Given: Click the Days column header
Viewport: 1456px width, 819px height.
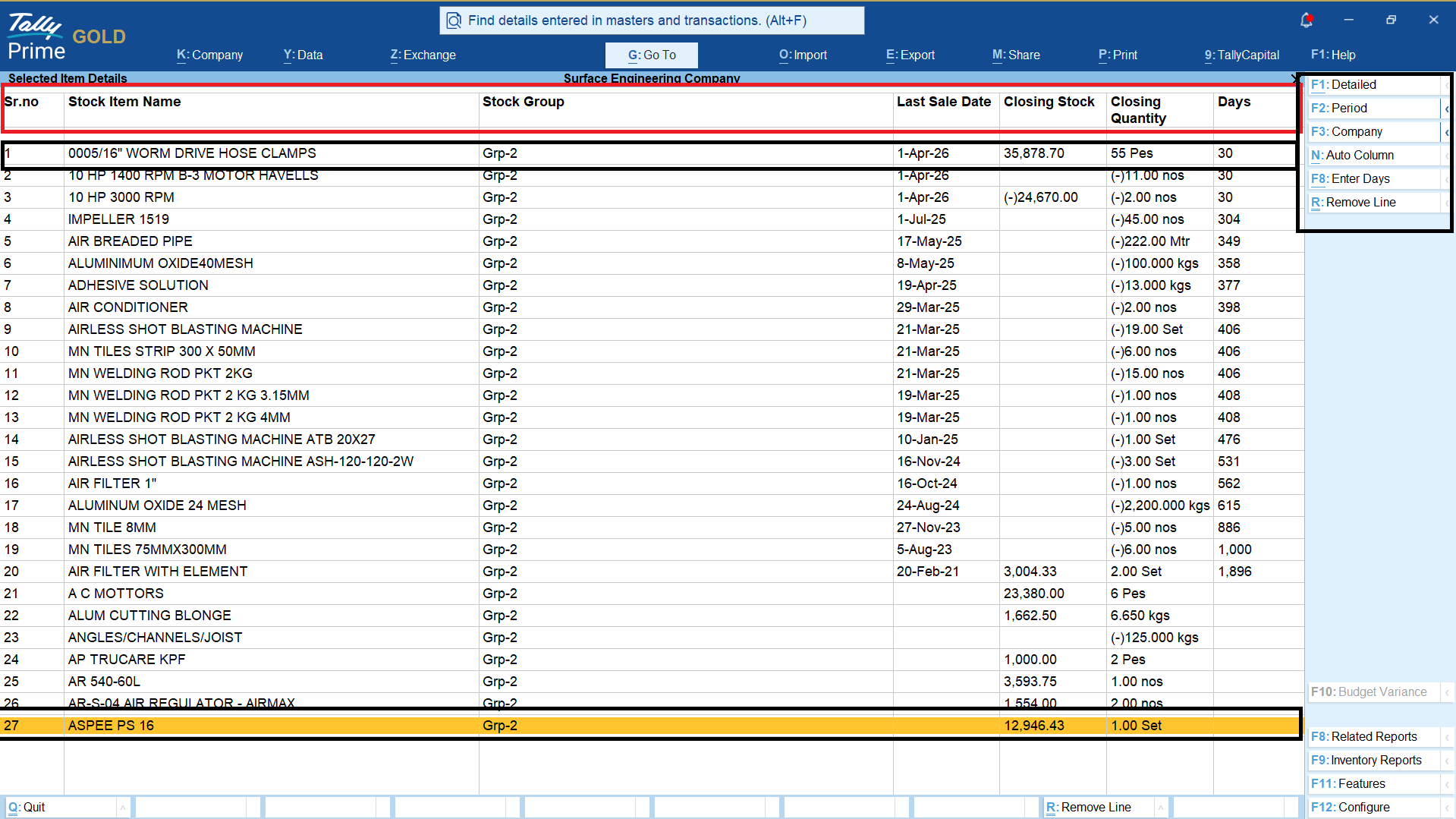Looking at the screenshot, I should [1234, 102].
